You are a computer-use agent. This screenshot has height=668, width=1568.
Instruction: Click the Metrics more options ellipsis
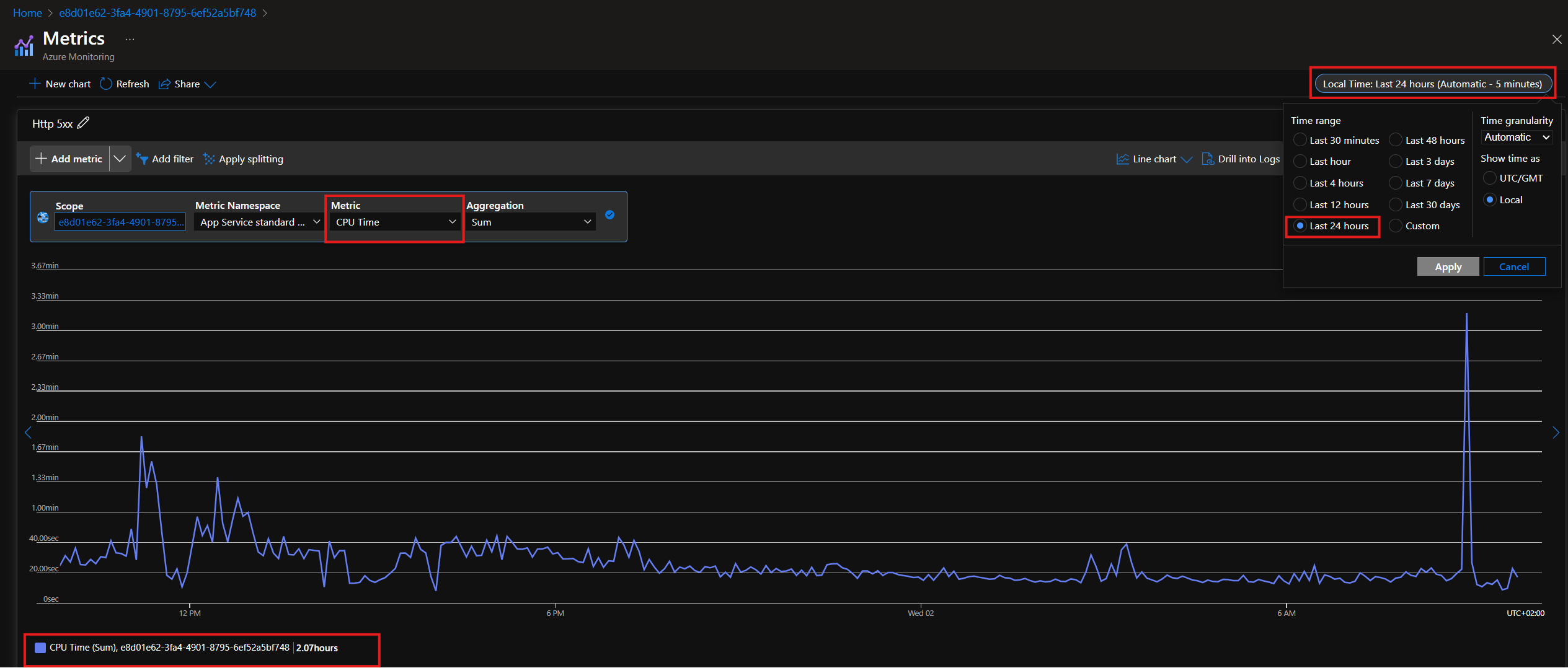tap(130, 39)
